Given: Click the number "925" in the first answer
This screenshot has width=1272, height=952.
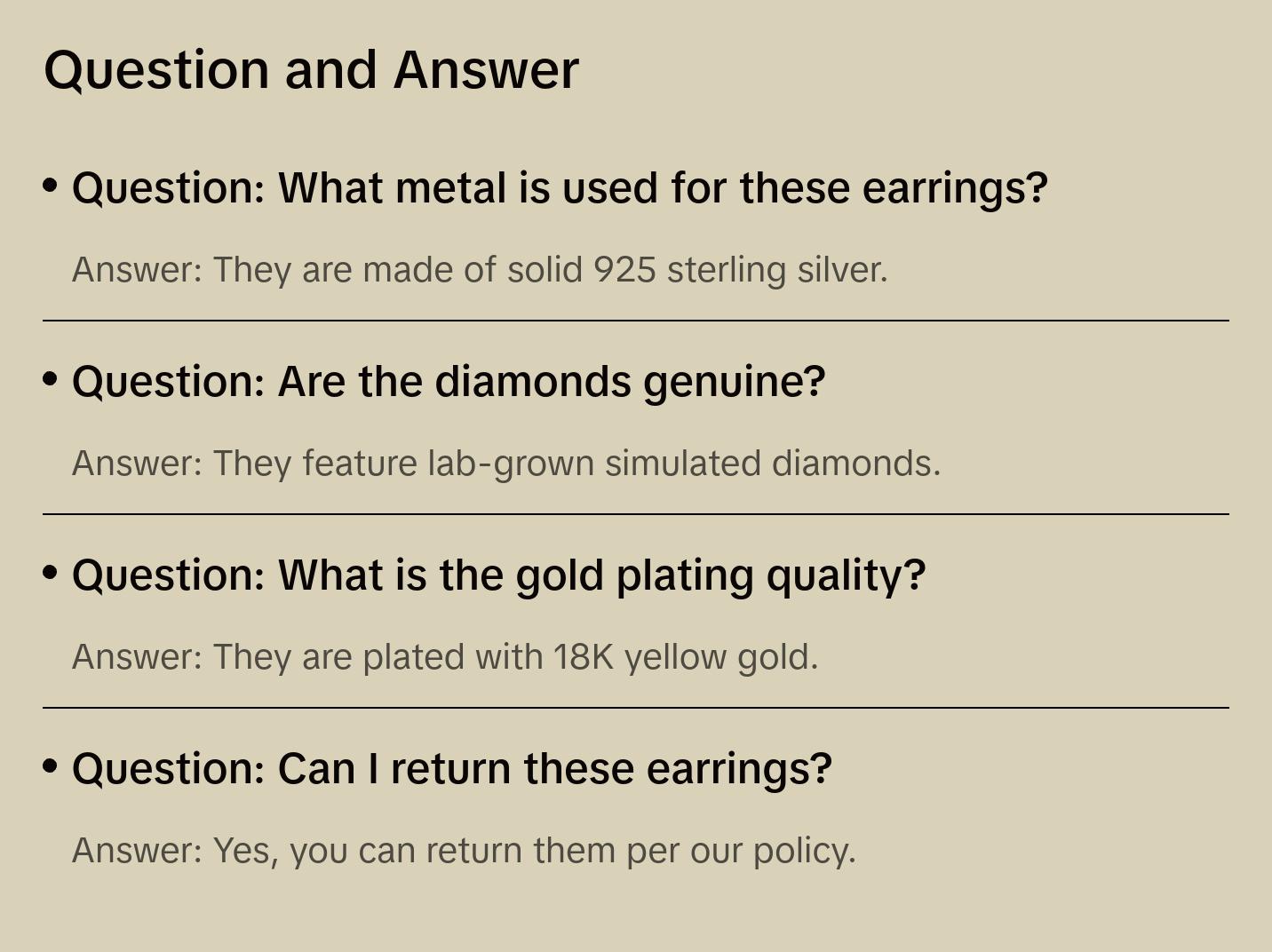Looking at the screenshot, I should [624, 270].
